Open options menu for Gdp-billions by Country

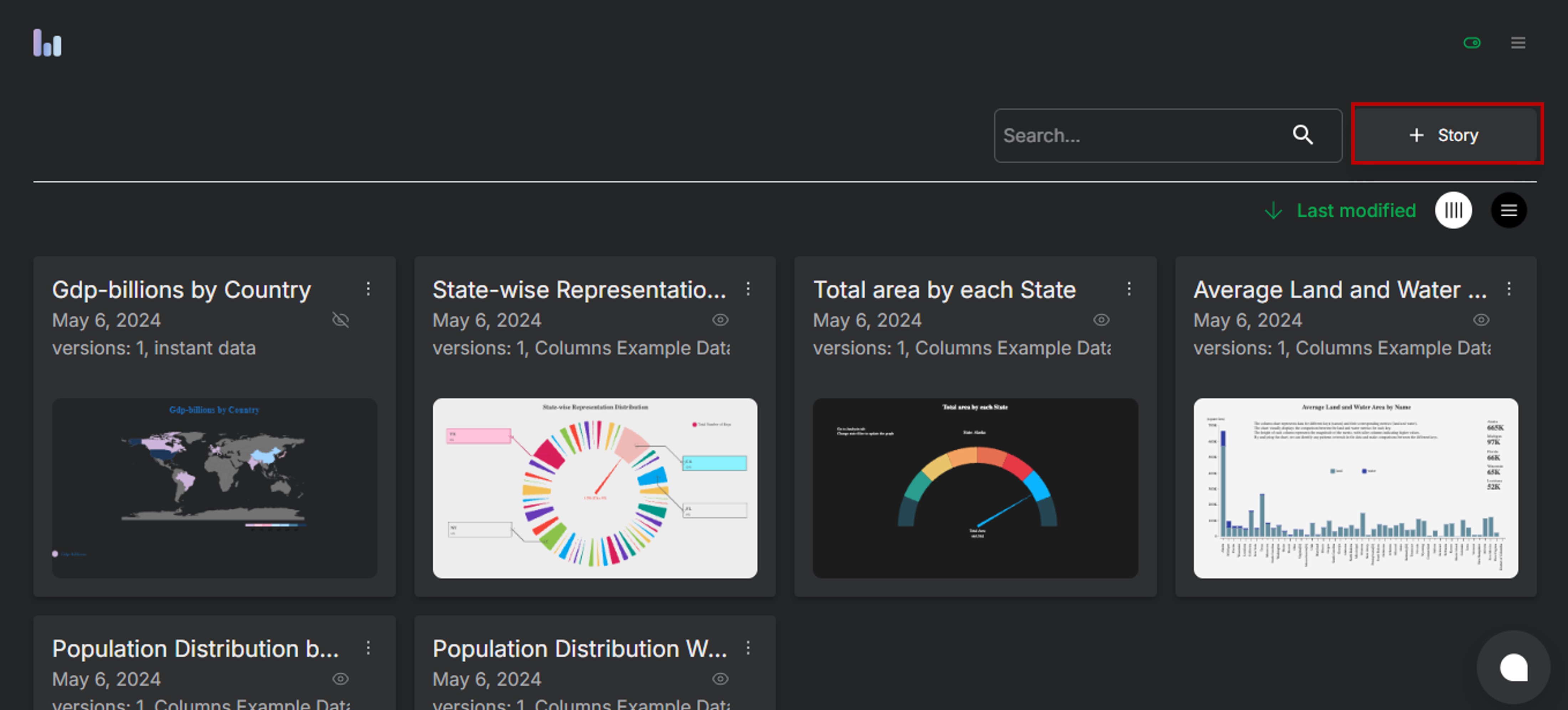coord(368,289)
